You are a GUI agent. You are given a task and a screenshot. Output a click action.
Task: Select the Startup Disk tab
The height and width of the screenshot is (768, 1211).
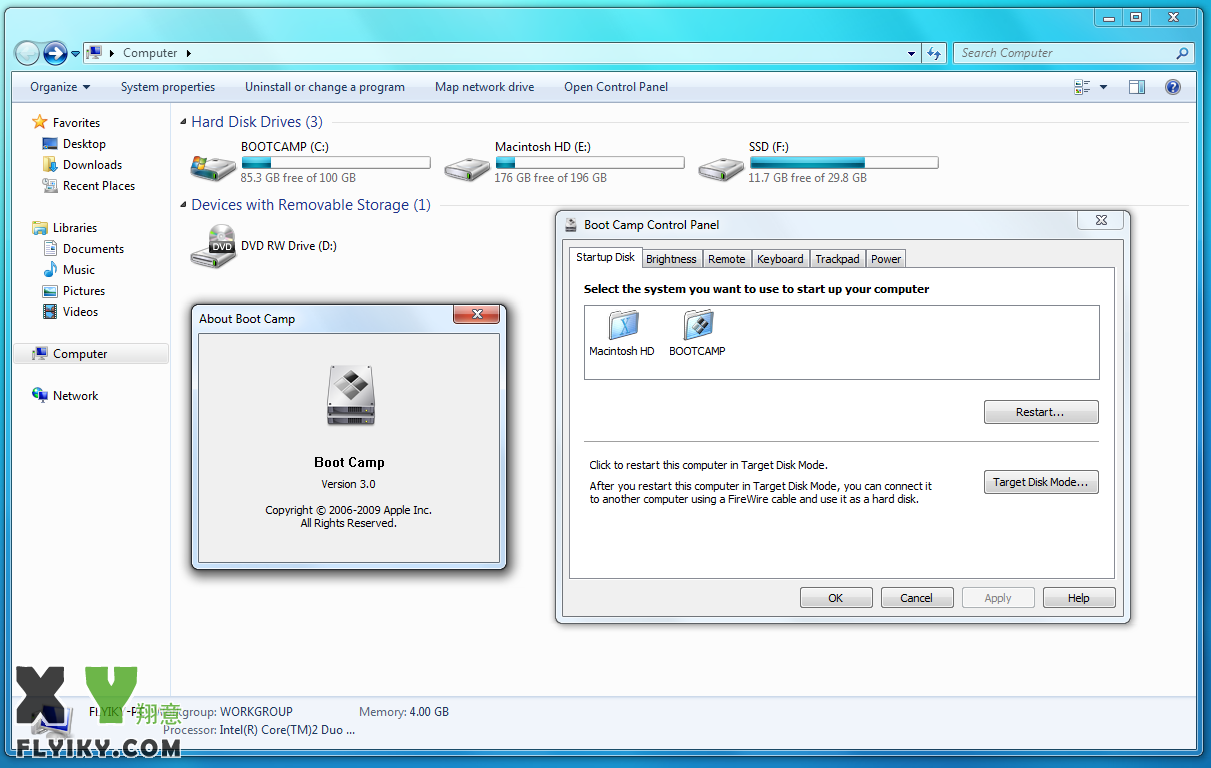605,257
